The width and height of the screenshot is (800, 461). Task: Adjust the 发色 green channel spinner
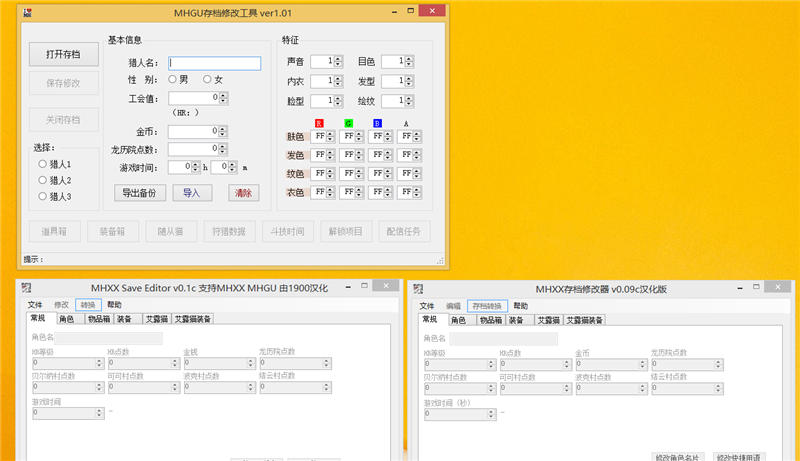359,155
